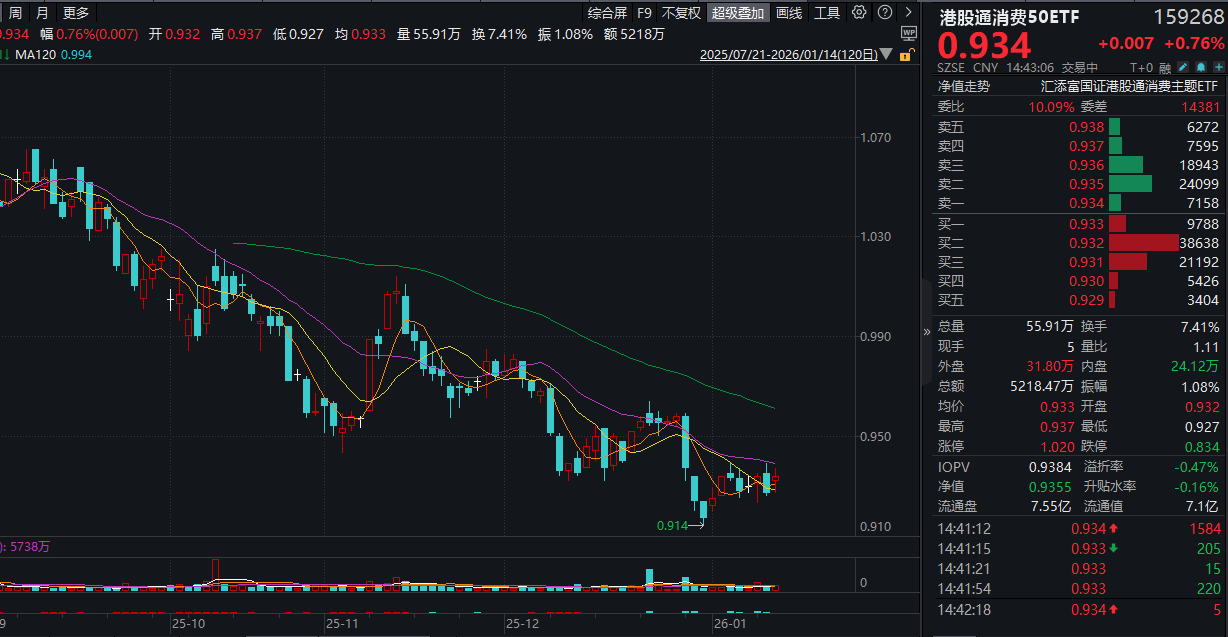This screenshot has height=637, width=1228.
Task: Open 不复权 price adjustment option
Action: click(x=681, y=13)
